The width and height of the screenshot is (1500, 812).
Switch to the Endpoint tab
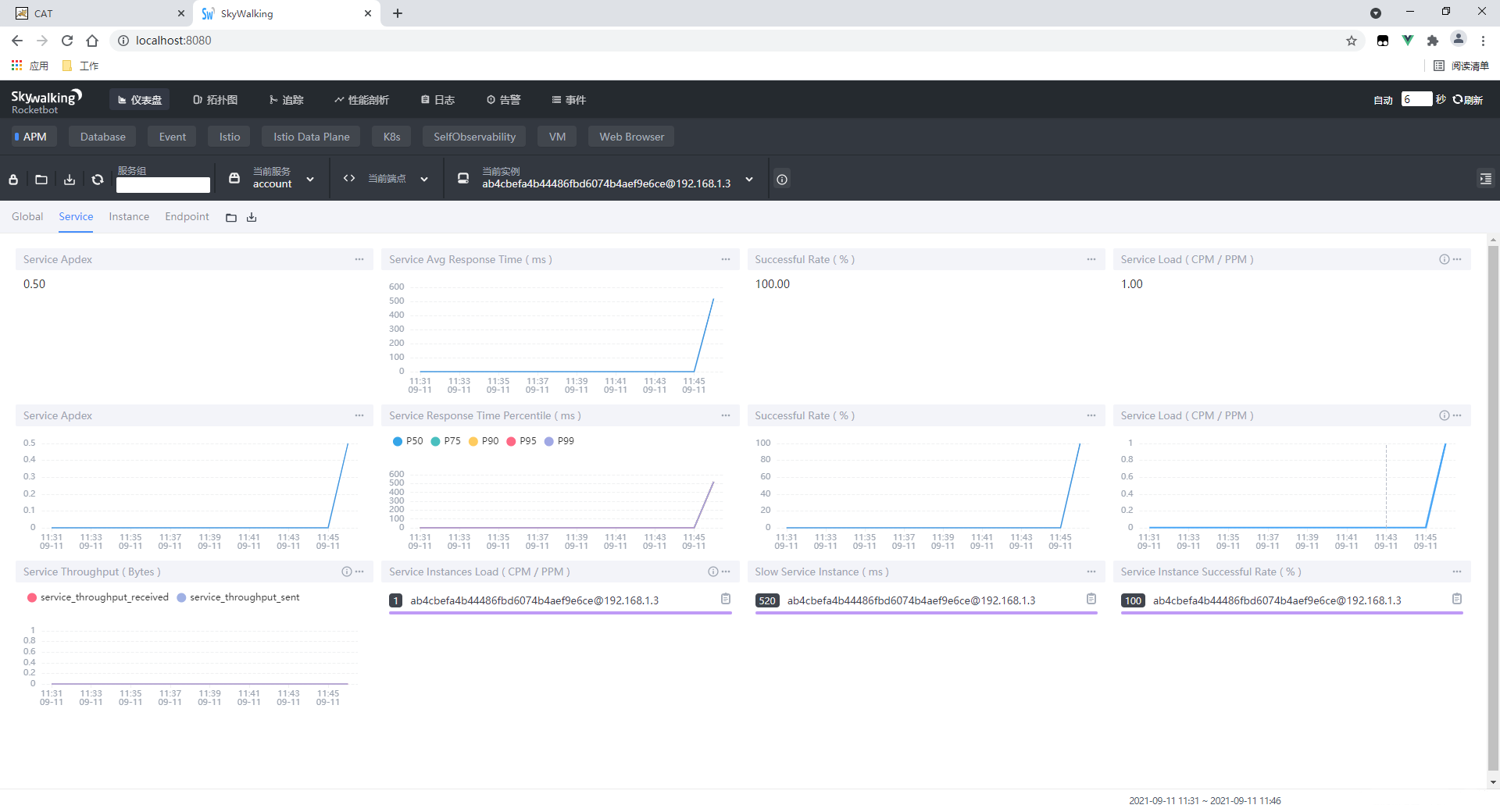pos(187,217)
